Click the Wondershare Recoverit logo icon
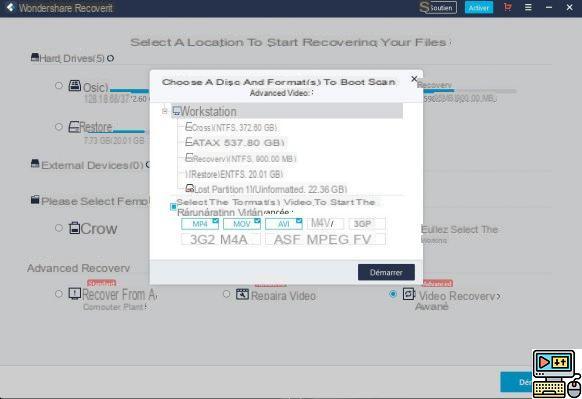 click(10, 7)
